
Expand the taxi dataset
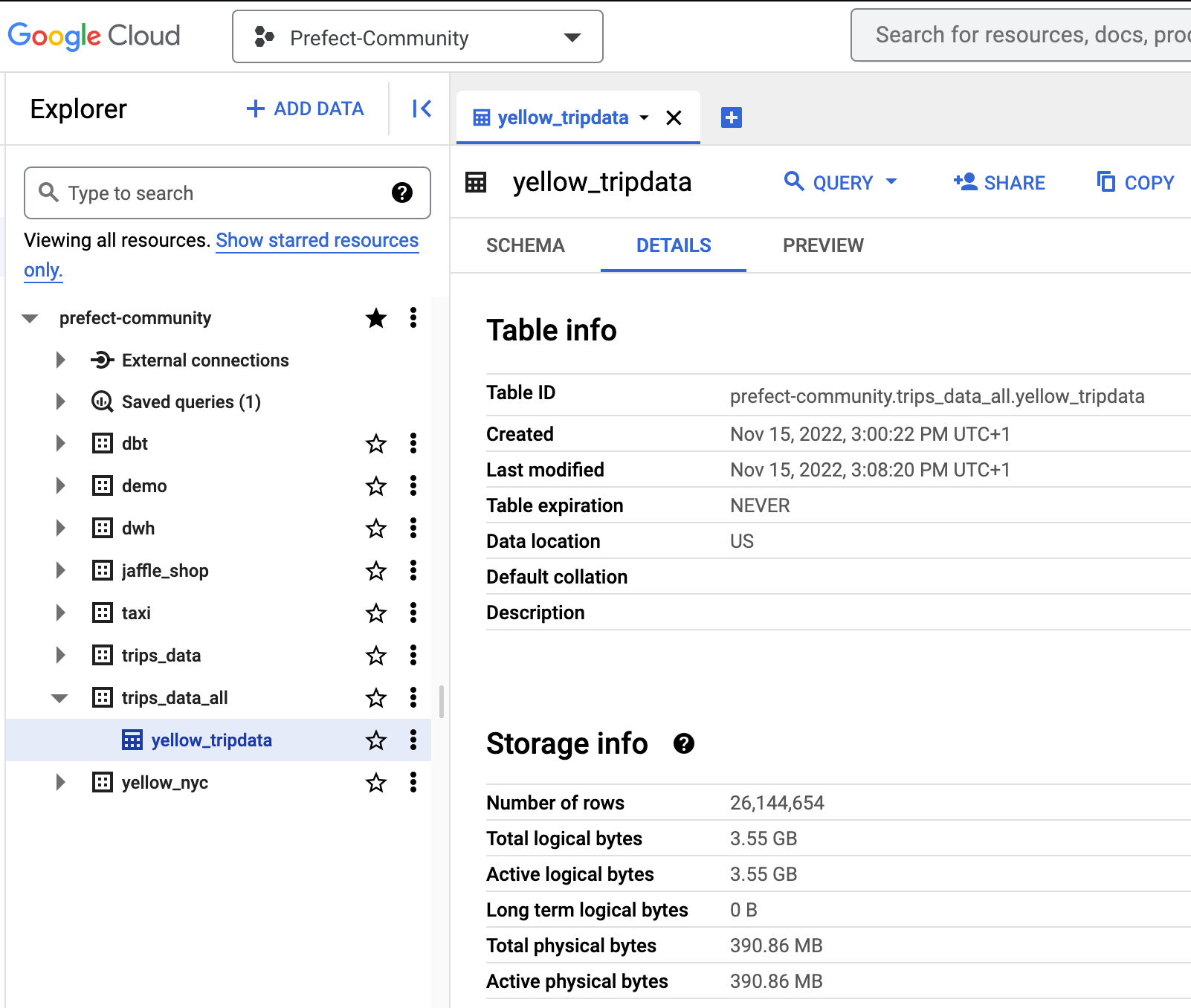click(61, 613)
